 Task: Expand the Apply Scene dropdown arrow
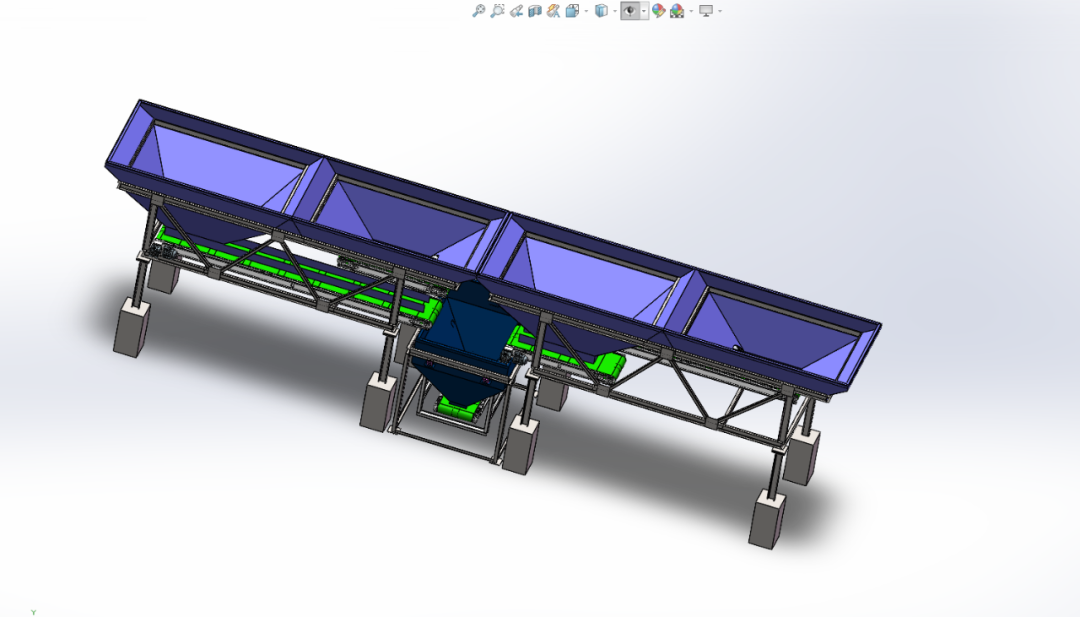691,11
